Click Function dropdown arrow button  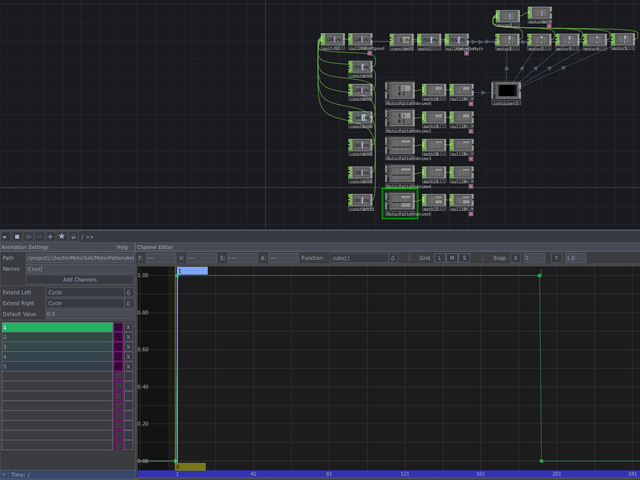393,258
